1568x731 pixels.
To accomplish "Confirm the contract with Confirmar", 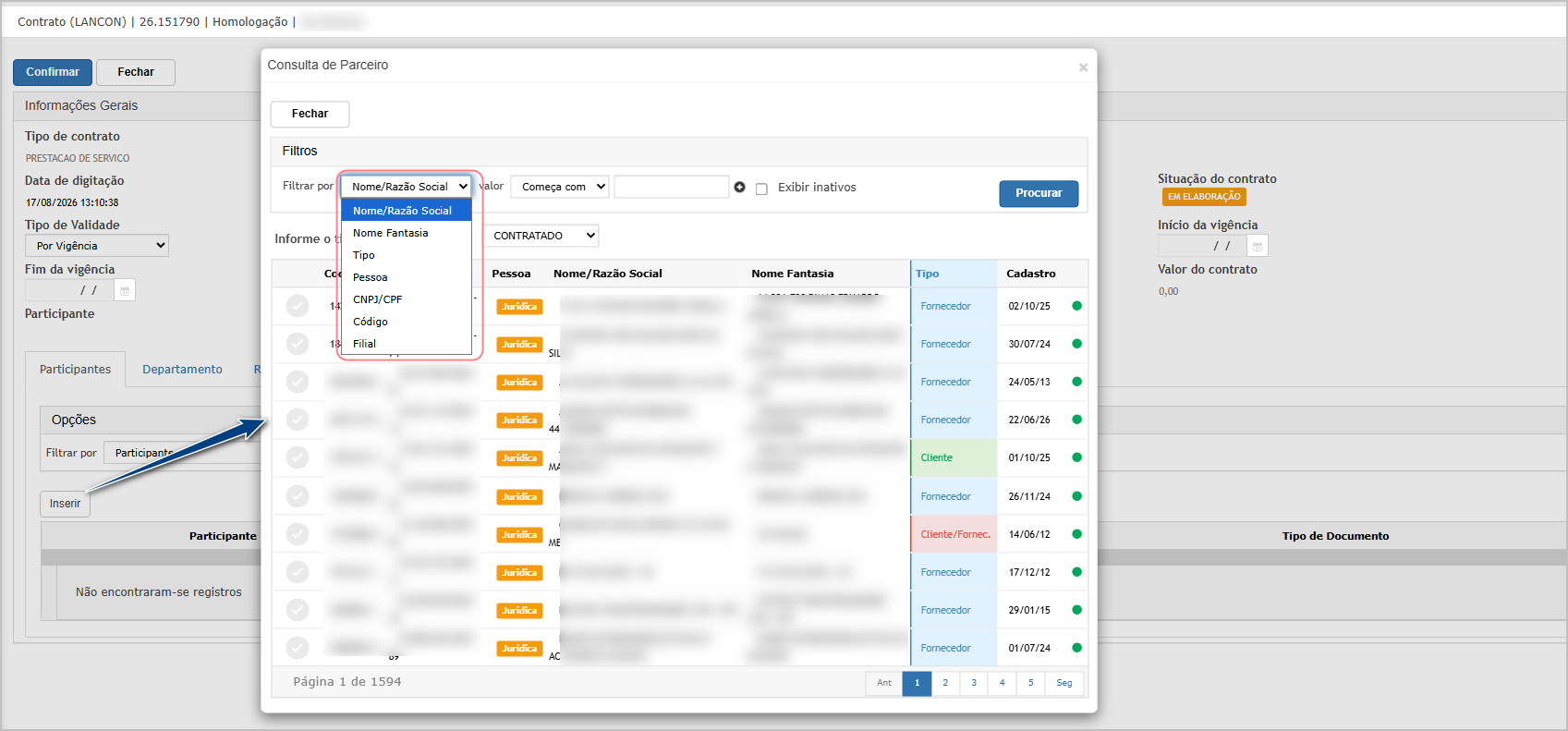I will tap(53, 72).
